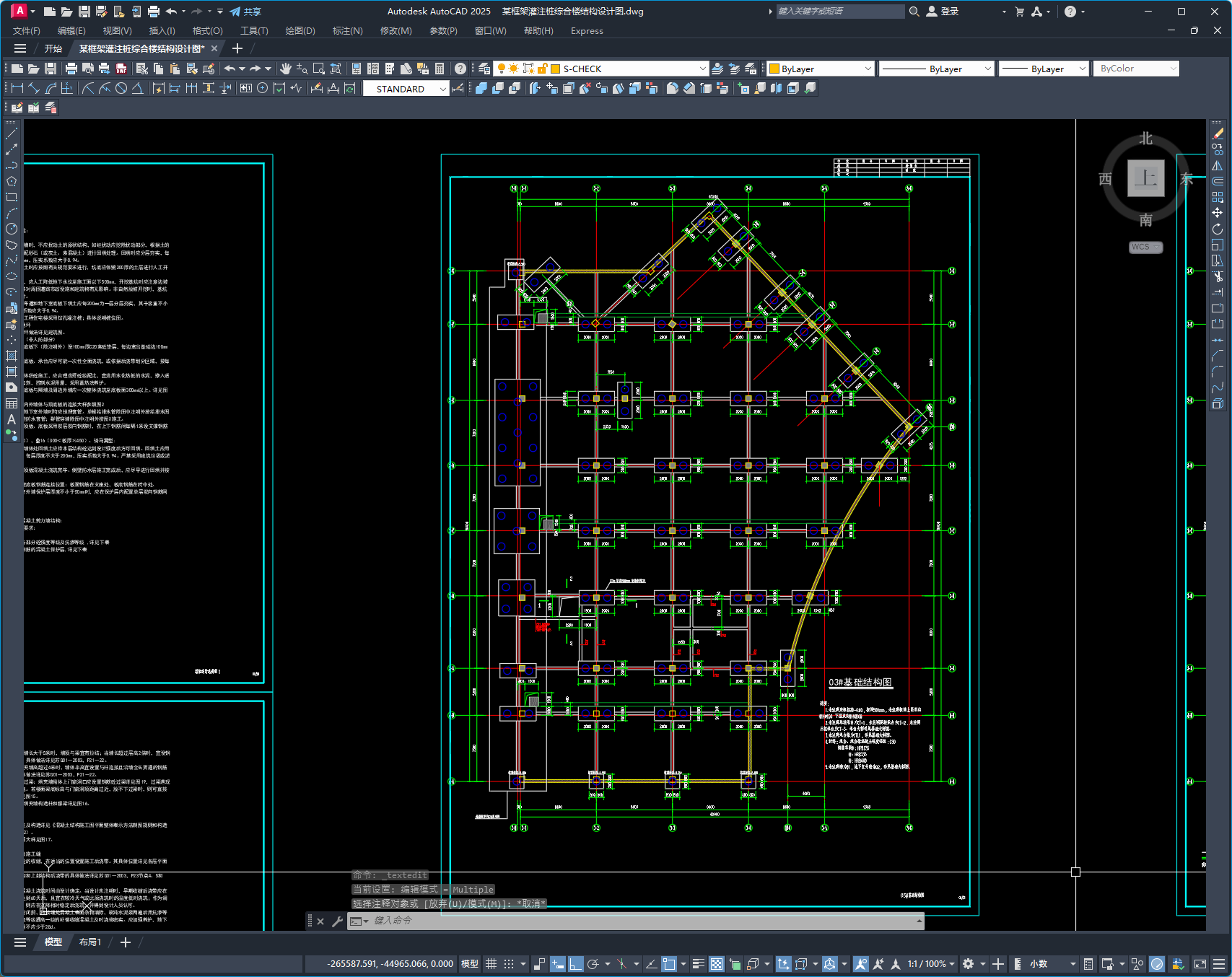Click the DWF publish icon
Viewport: 1232px width, 977px height.
(121, 69)
